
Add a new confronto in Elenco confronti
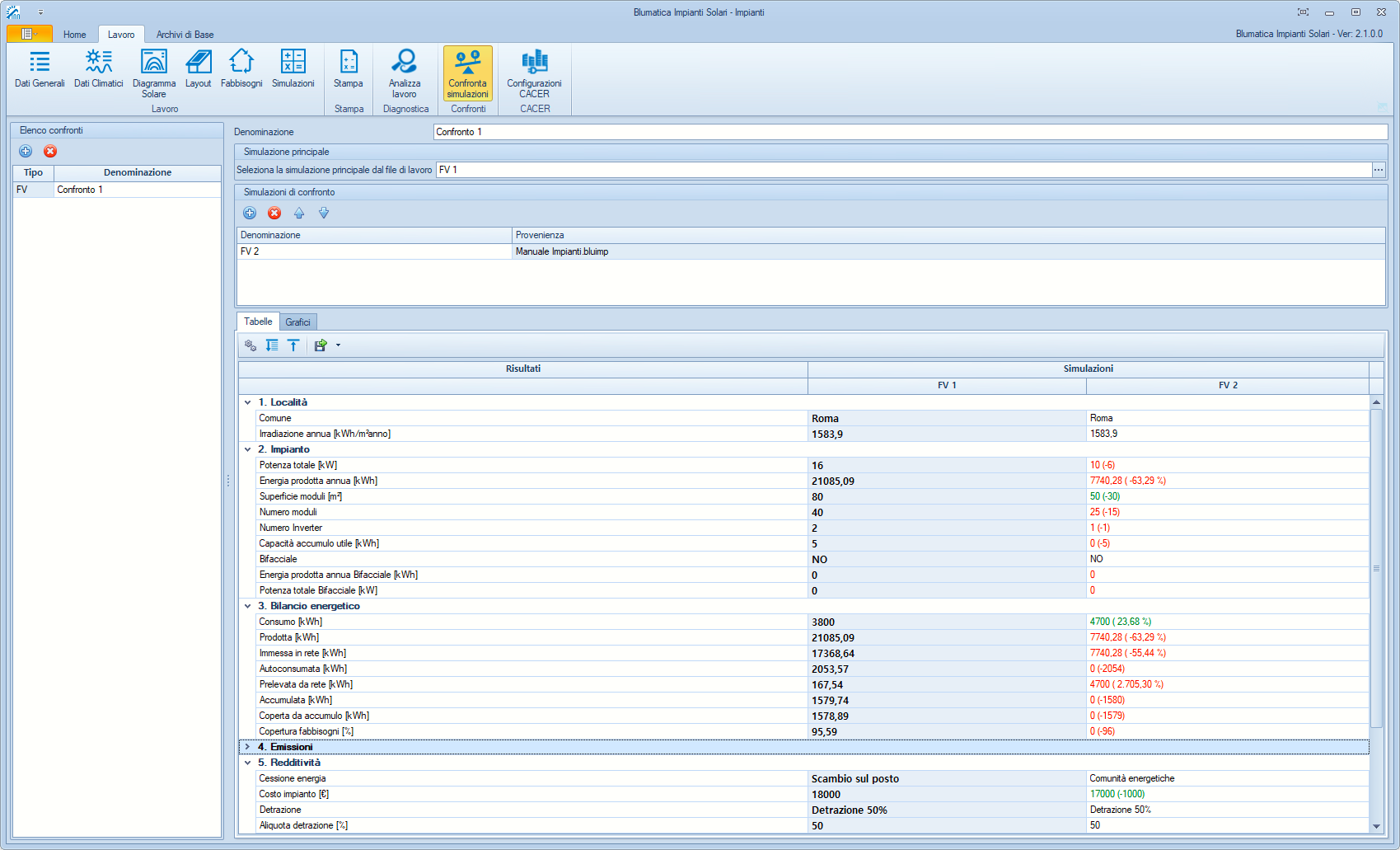click(x=26, y=151)
